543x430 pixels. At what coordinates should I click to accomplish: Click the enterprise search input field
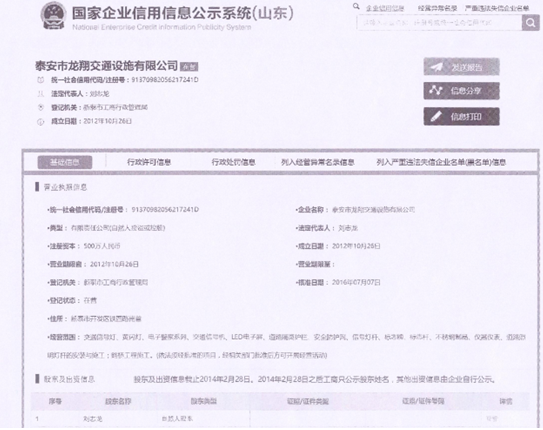(x=439, y=23)
